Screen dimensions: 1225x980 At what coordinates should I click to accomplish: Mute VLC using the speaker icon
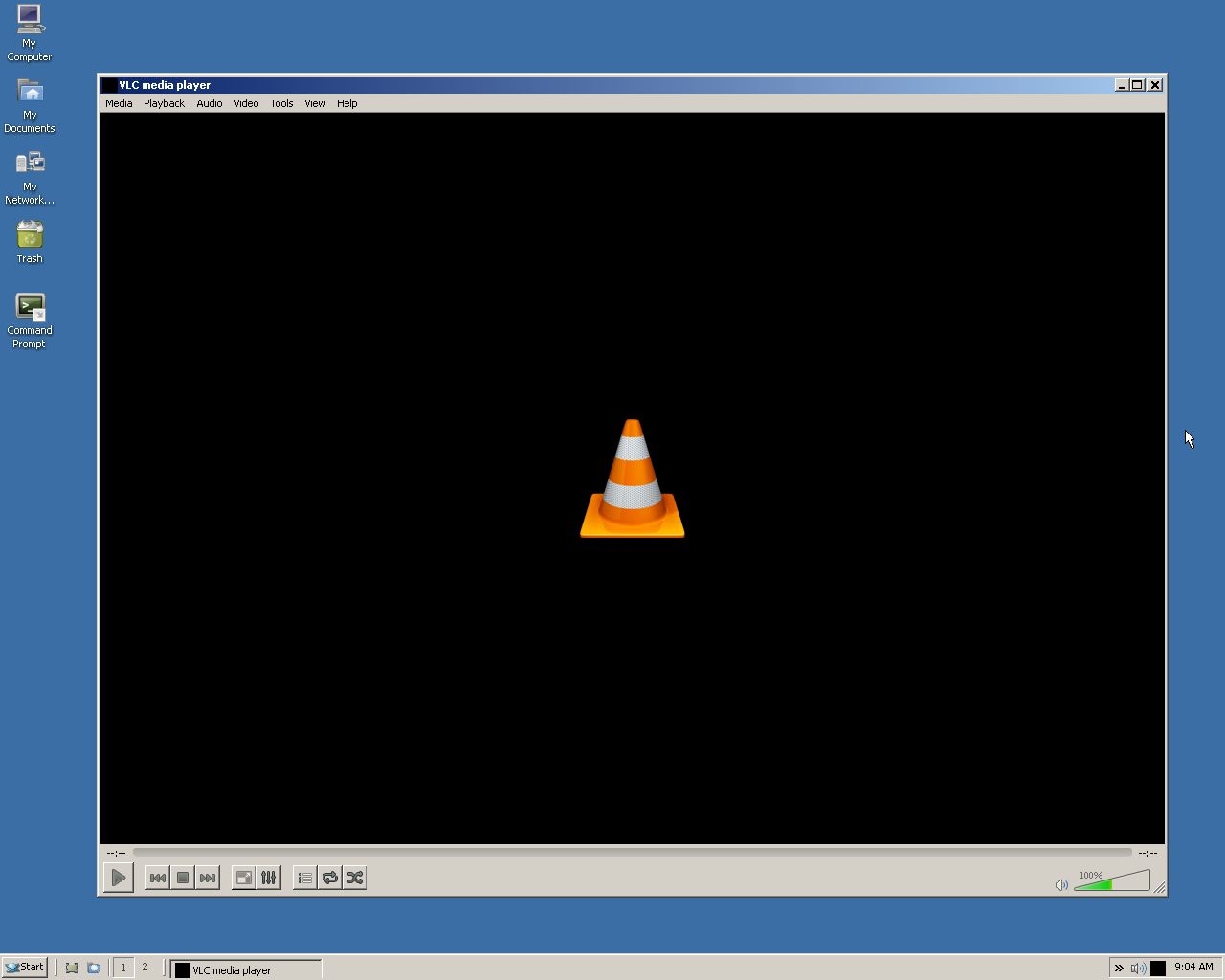(1061, 884)
